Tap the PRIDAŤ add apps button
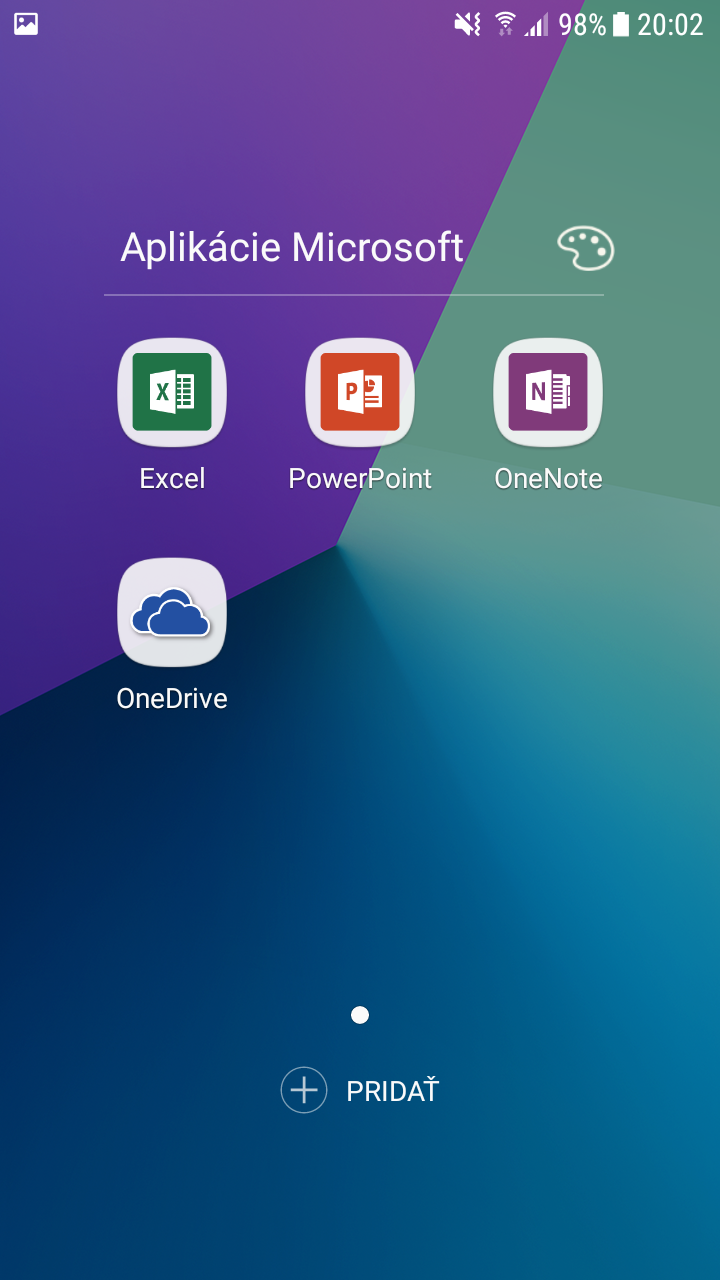 tap(360, 1090)
